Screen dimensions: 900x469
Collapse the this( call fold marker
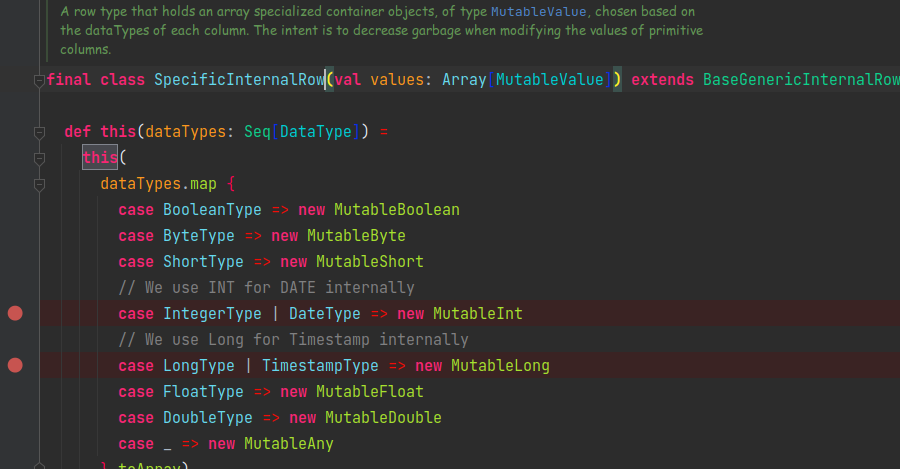(x=39, y=158)
